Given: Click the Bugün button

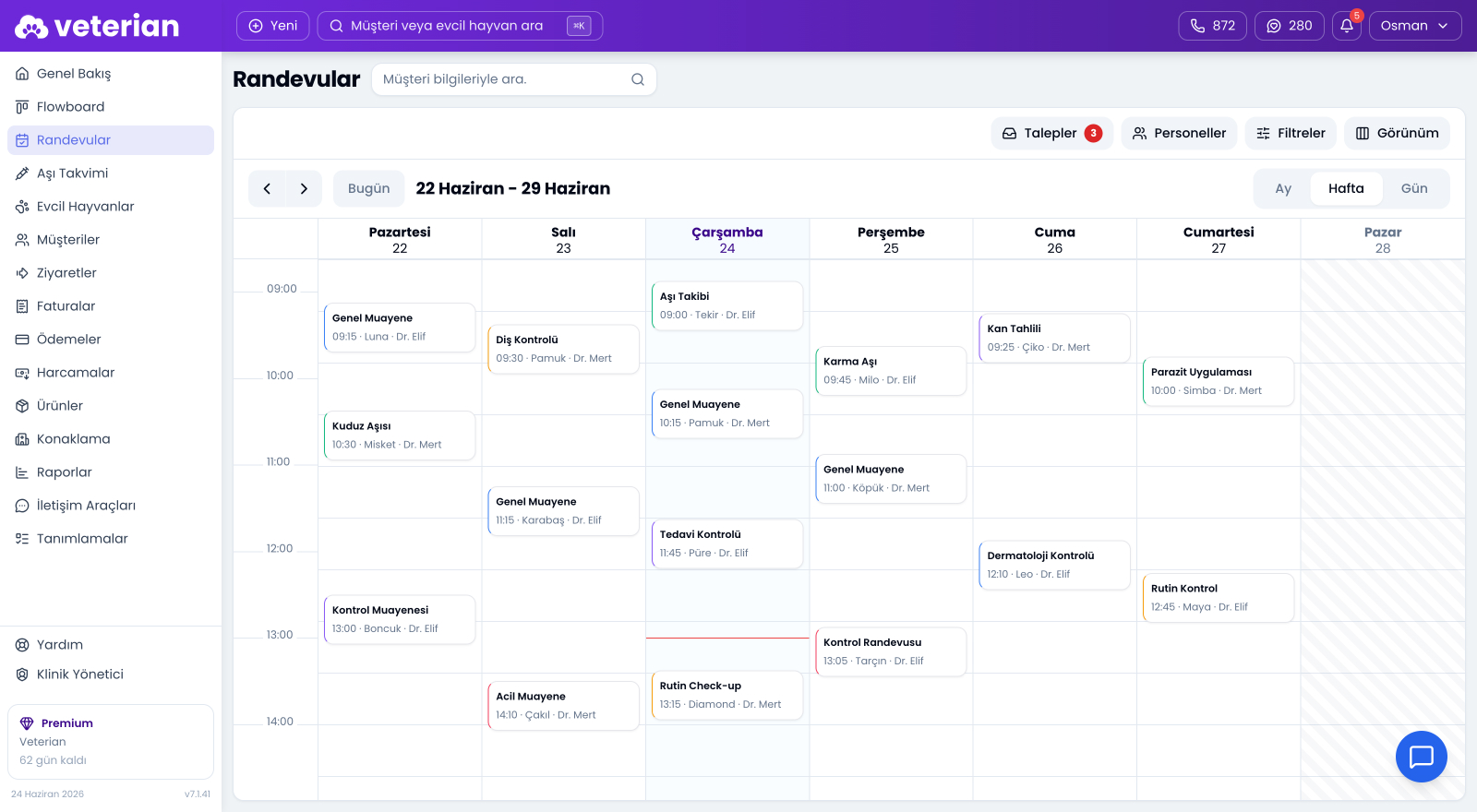Looking at the screenshot, I should click(369, 188).
